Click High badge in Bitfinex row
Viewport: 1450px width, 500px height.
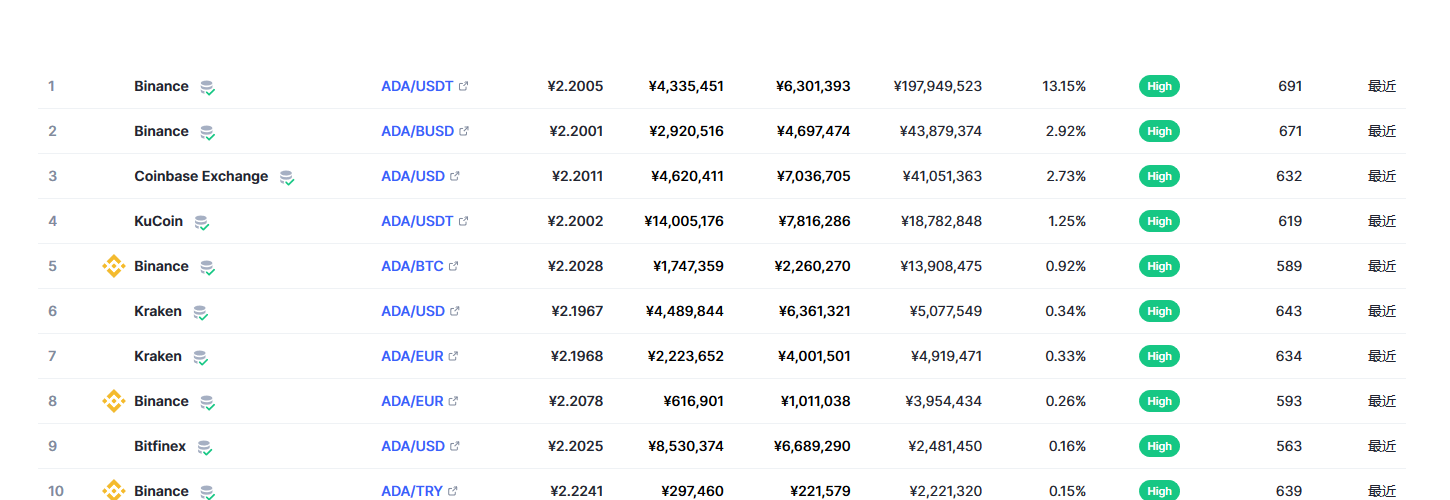(x=1159, y=446)
